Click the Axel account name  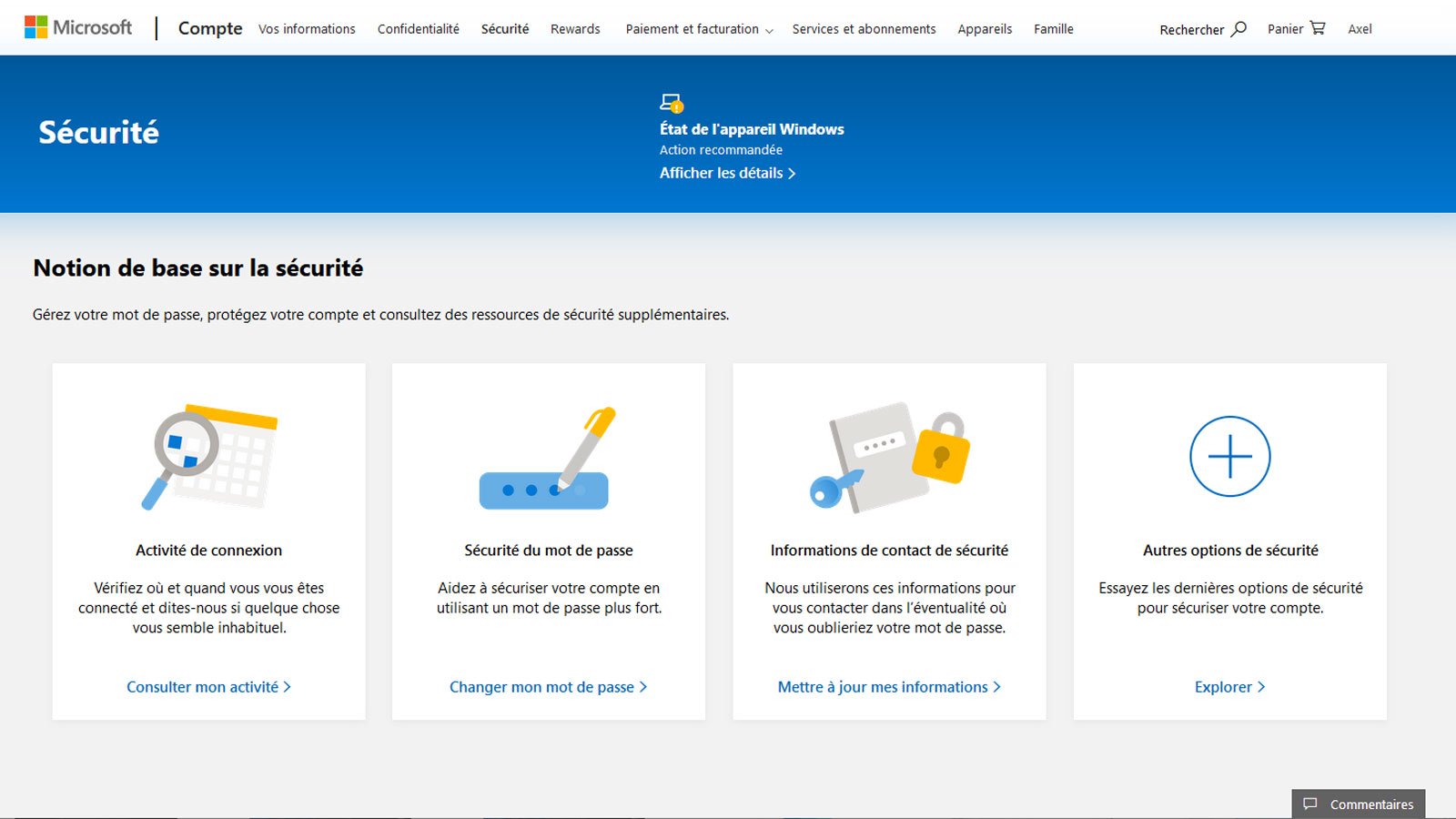tap(1360, 28)
